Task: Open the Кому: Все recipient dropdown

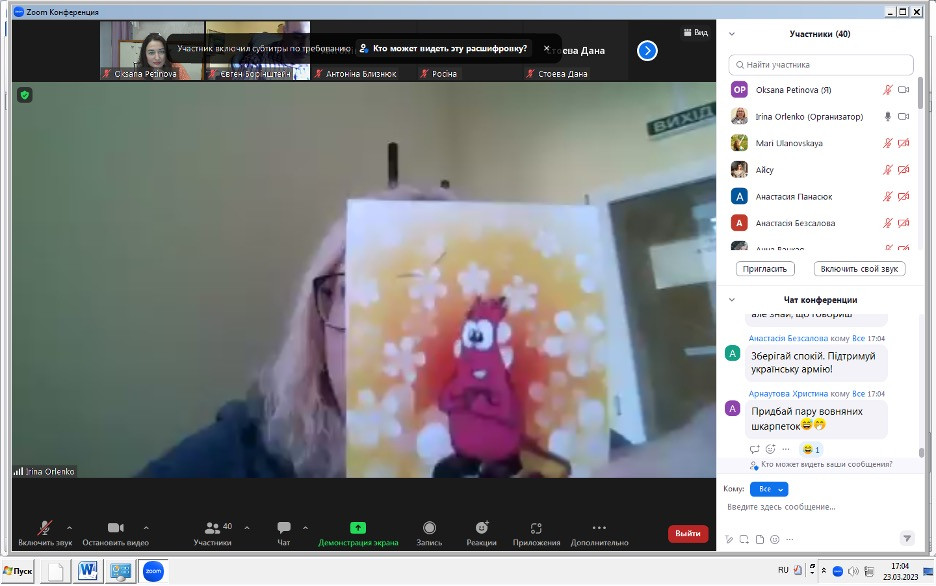Action: 769,489
